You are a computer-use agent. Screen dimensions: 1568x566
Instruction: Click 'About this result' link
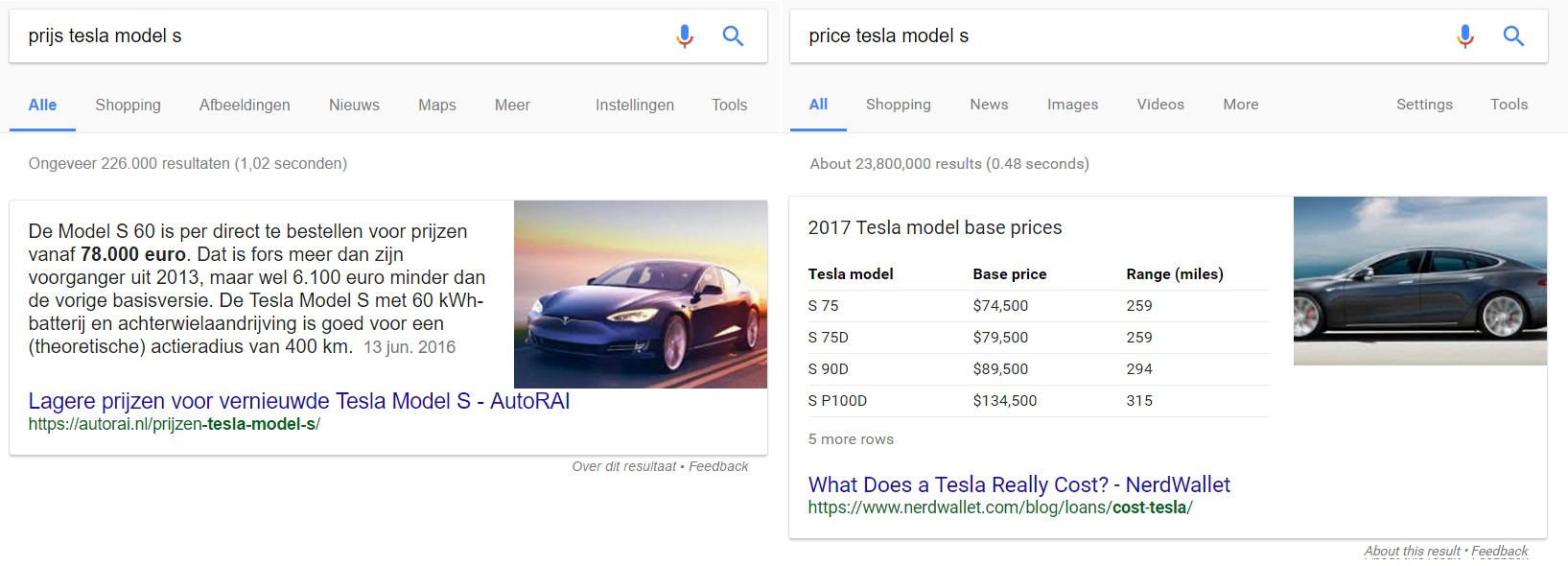coord(1412,552)
